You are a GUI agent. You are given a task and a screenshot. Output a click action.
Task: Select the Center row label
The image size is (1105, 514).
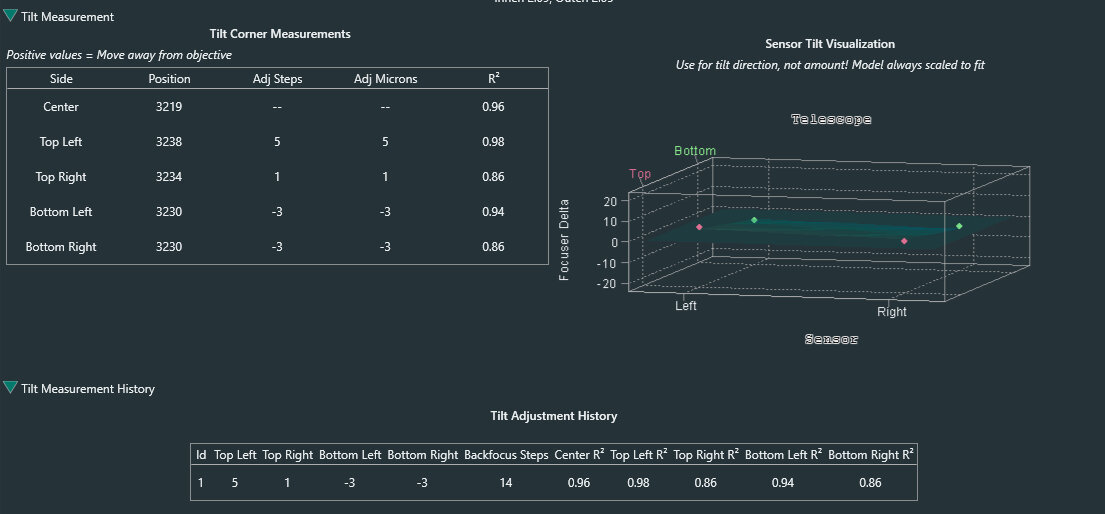tap(61, 107)
